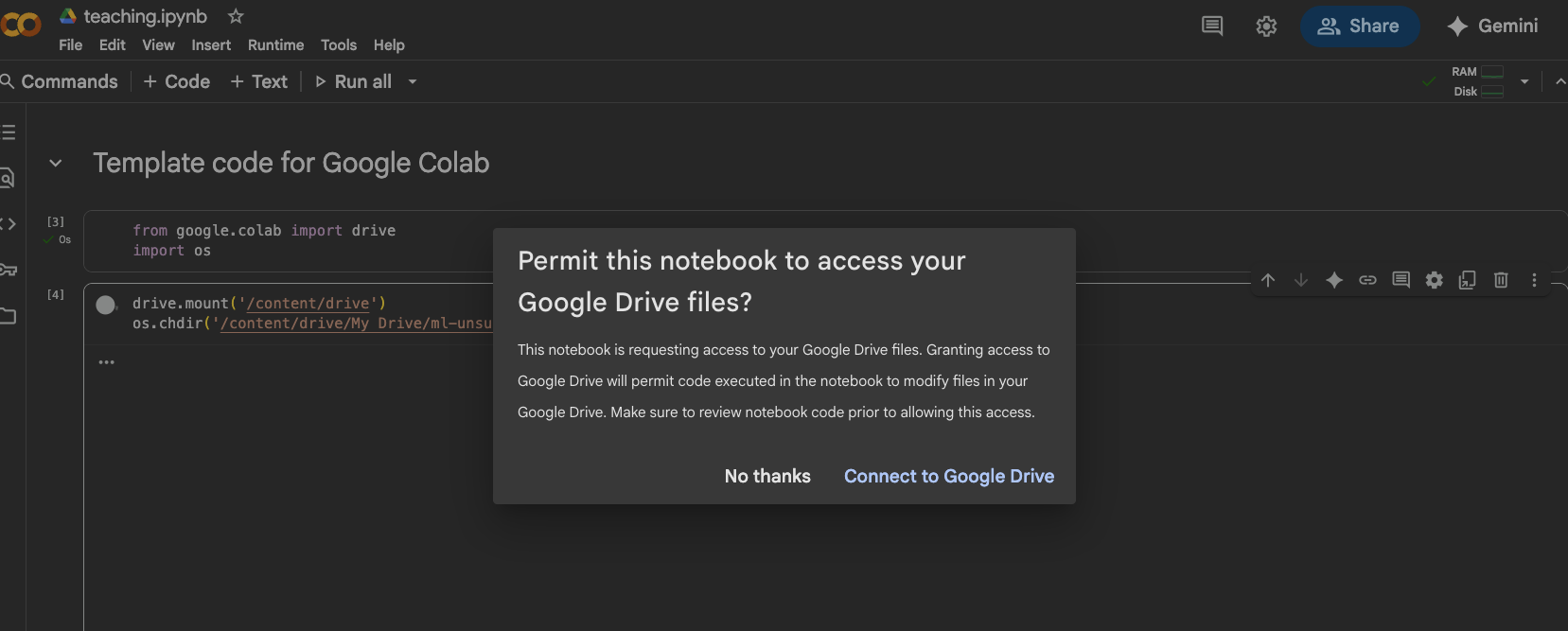Viewport: 1568px width, 631px height.
Task: Delete the cell with trash icon
Action: coord(1501,280)
